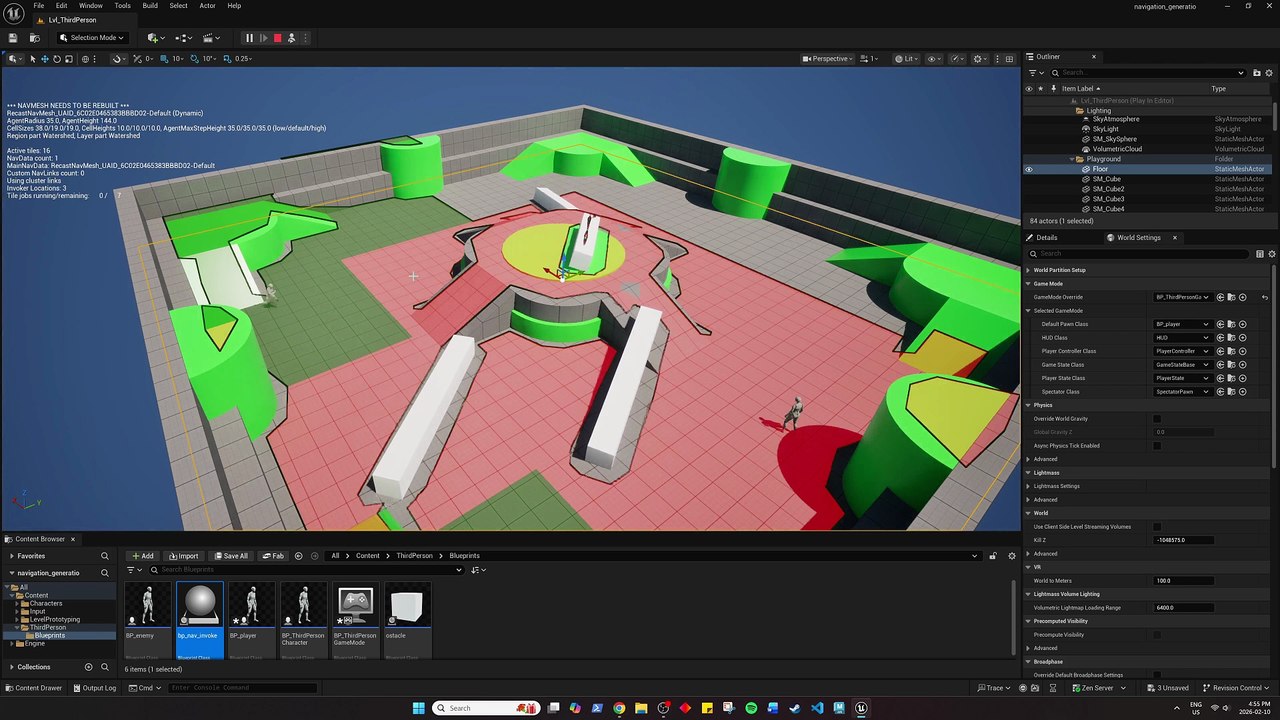Select the Rotate gizmo tool

pos(57,59)
